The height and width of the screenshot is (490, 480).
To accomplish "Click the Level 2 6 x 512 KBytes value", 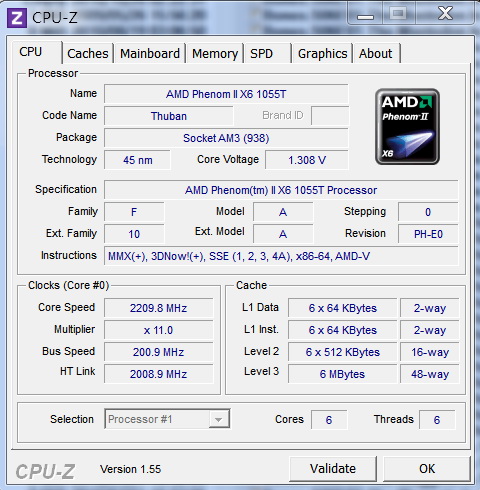I will (x=342, y=352).
